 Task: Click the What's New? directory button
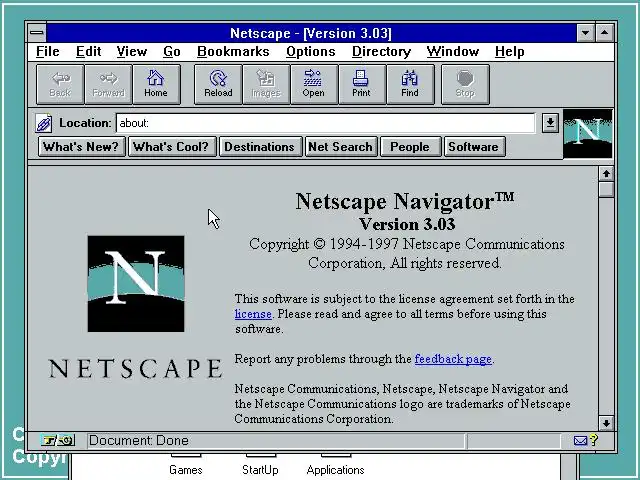point(81,147)
